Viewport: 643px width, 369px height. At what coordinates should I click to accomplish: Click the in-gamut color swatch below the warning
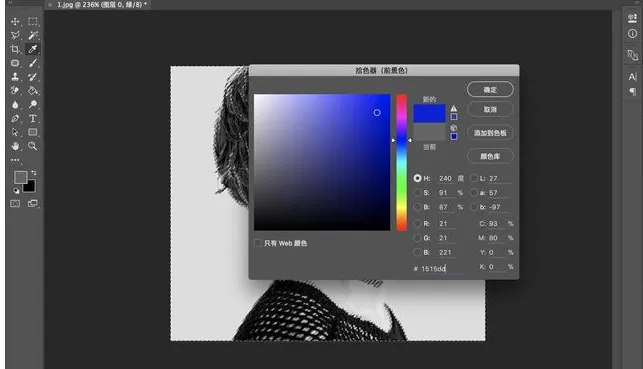pyautogui.click(x=454, y=117)
